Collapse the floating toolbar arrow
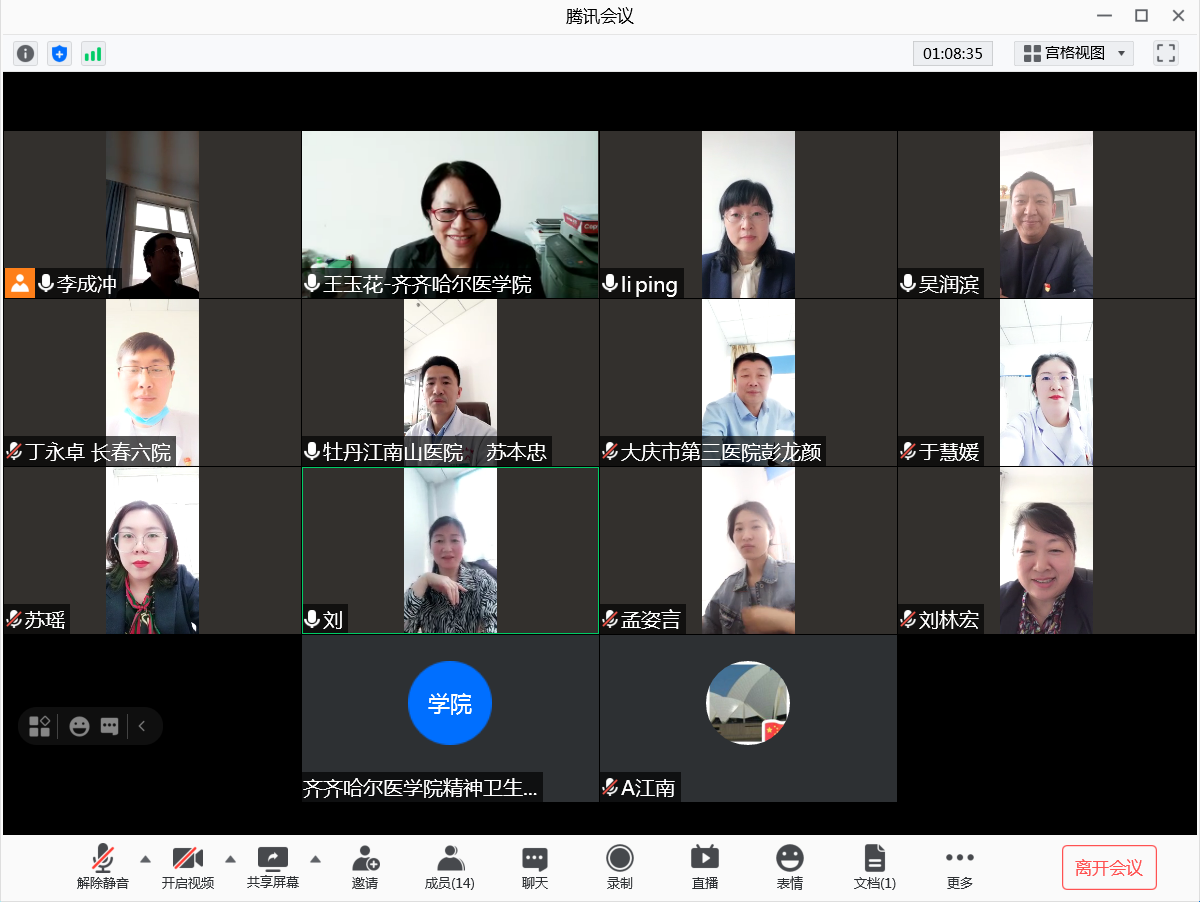The height and width of the screenshot is (902, 1200). click(x=142, y=726)
